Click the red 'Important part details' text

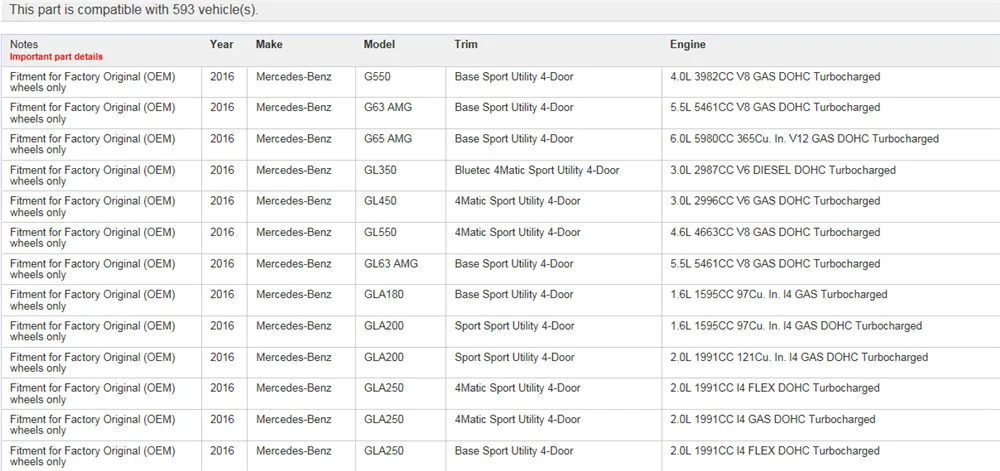(56, 57)
